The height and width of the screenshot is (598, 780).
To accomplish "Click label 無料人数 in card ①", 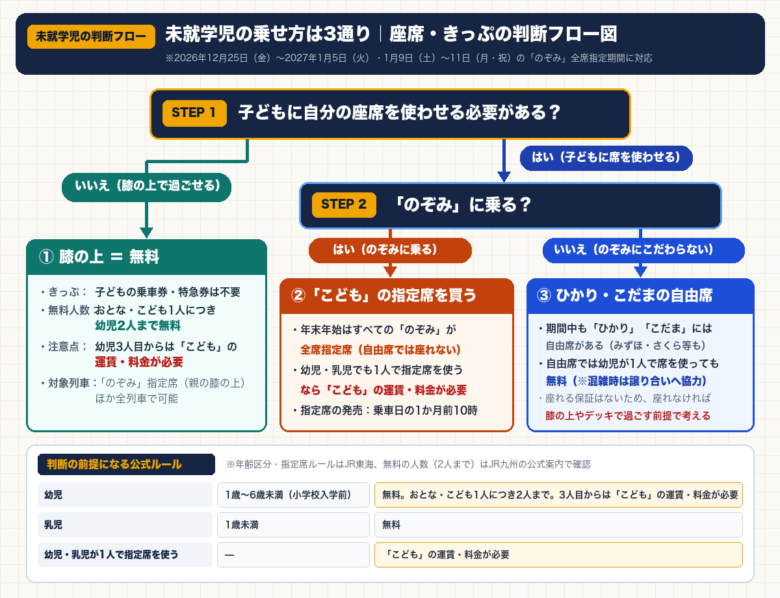I will [x=69, y=310].
